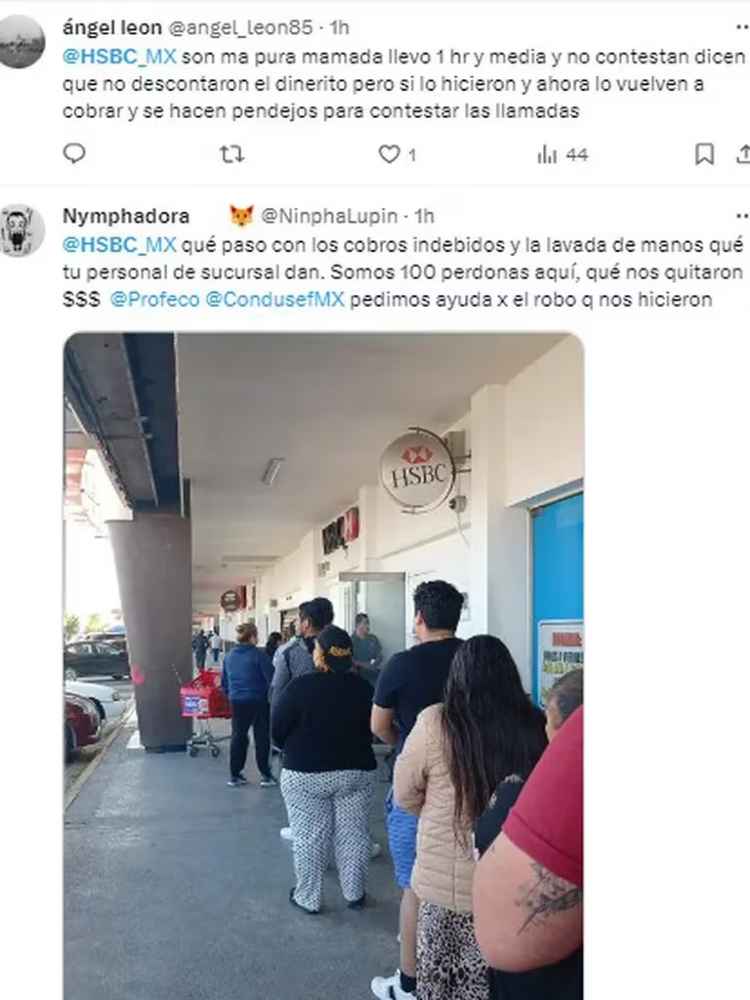View analytics showing 44 views

[x=562, y=154]
